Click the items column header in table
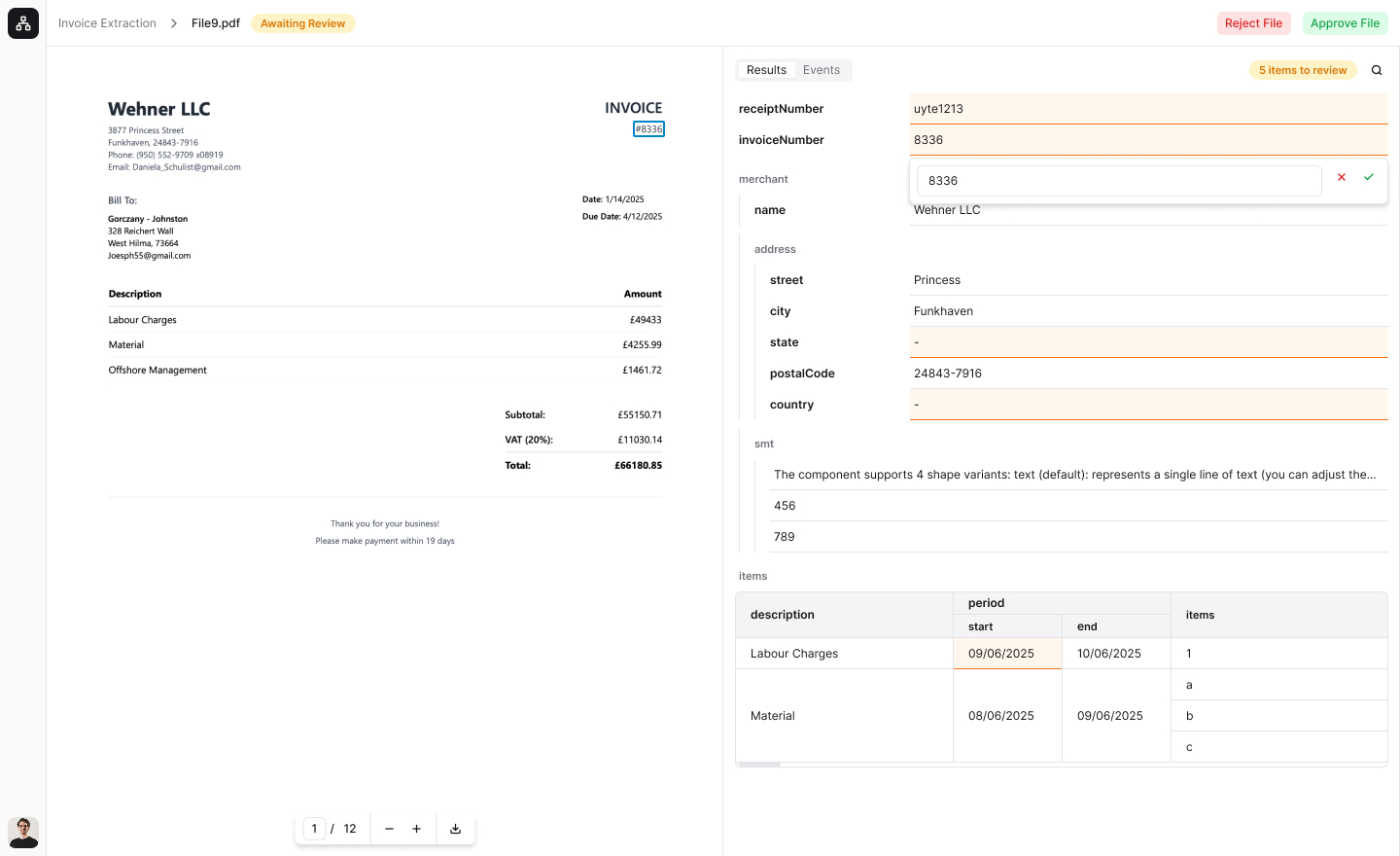The height and width of the screenshot is (856, 1400). [1279, 615]
